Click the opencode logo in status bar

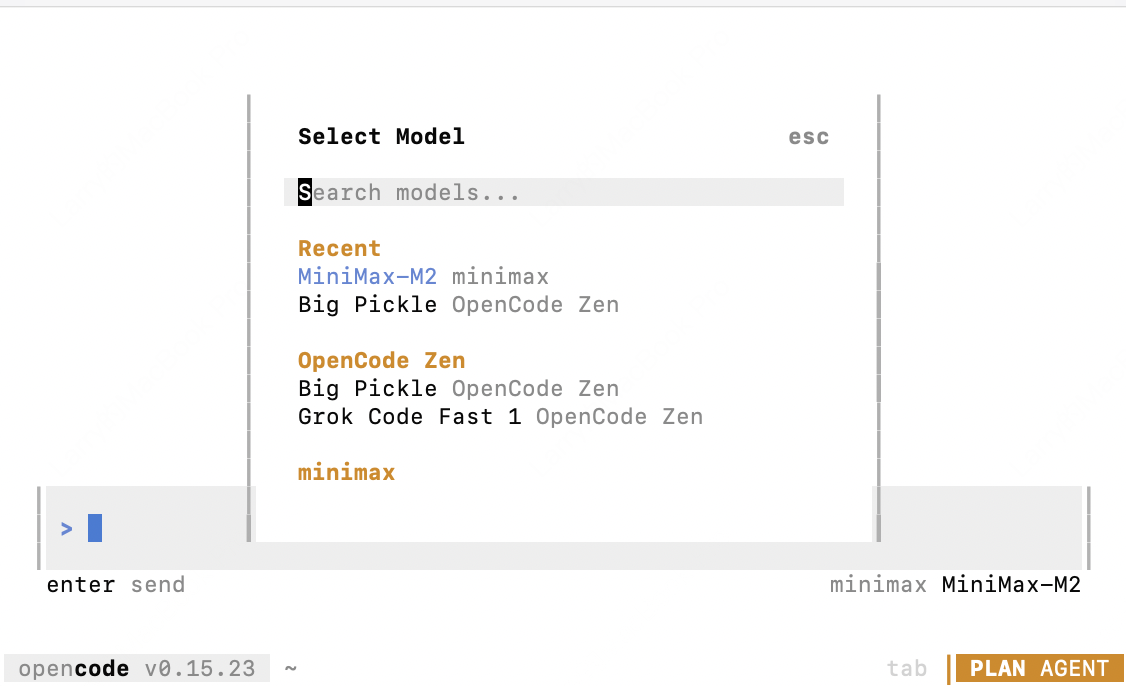[x=74, y=668]
